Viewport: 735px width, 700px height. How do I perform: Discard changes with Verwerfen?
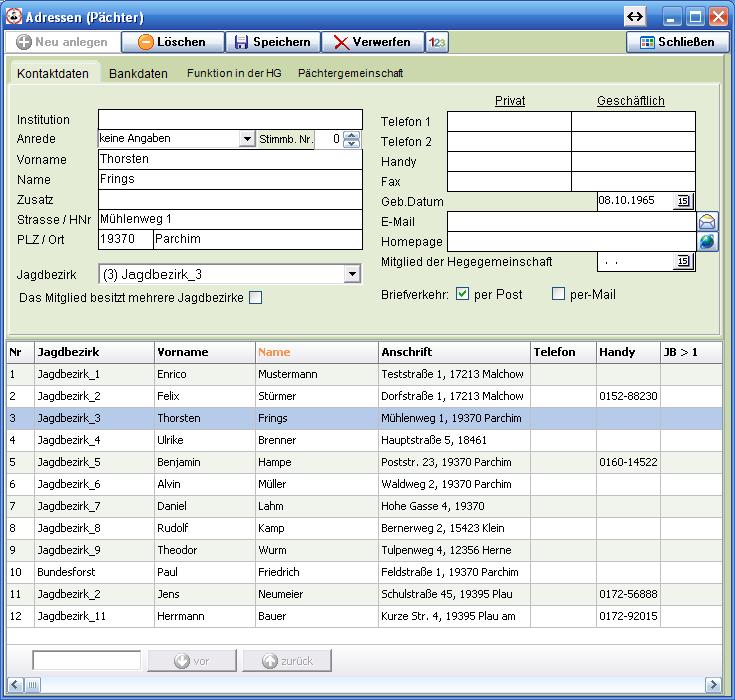[x=372, y=42]
